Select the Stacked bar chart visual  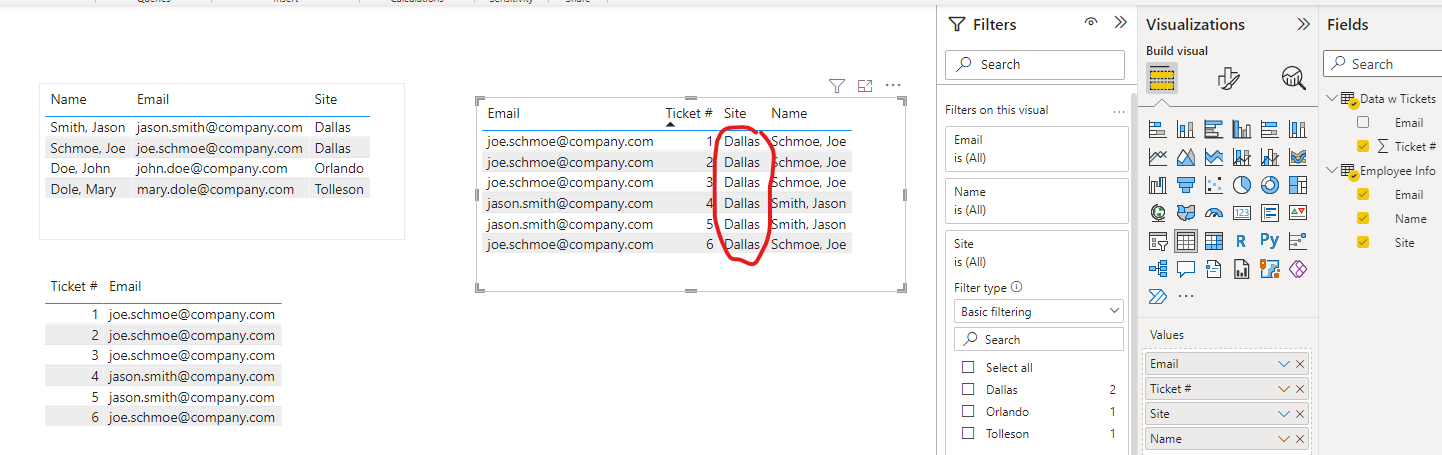1158,129
